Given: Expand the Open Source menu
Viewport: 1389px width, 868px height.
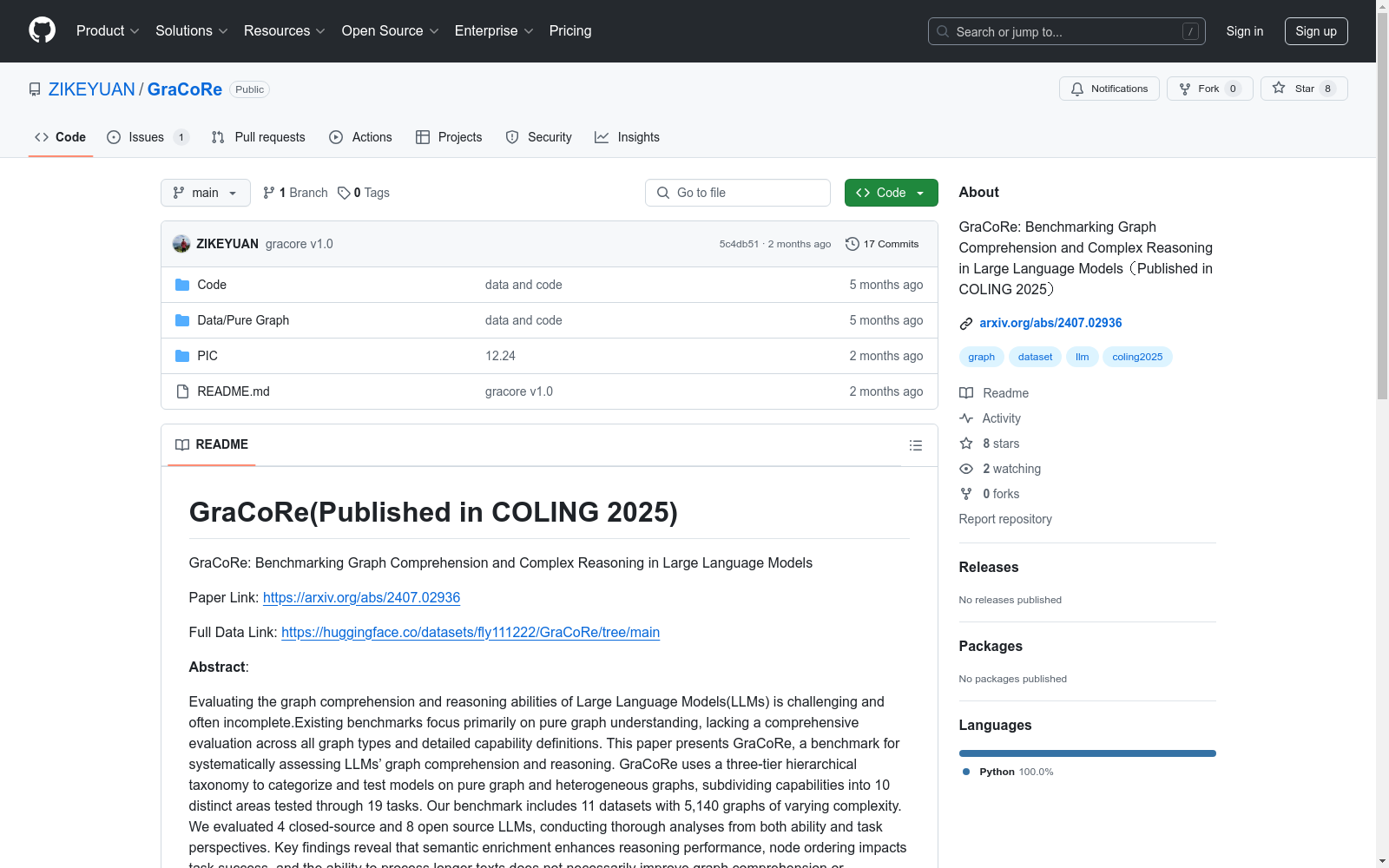Looking at the screenshot, I should point(391,30).
